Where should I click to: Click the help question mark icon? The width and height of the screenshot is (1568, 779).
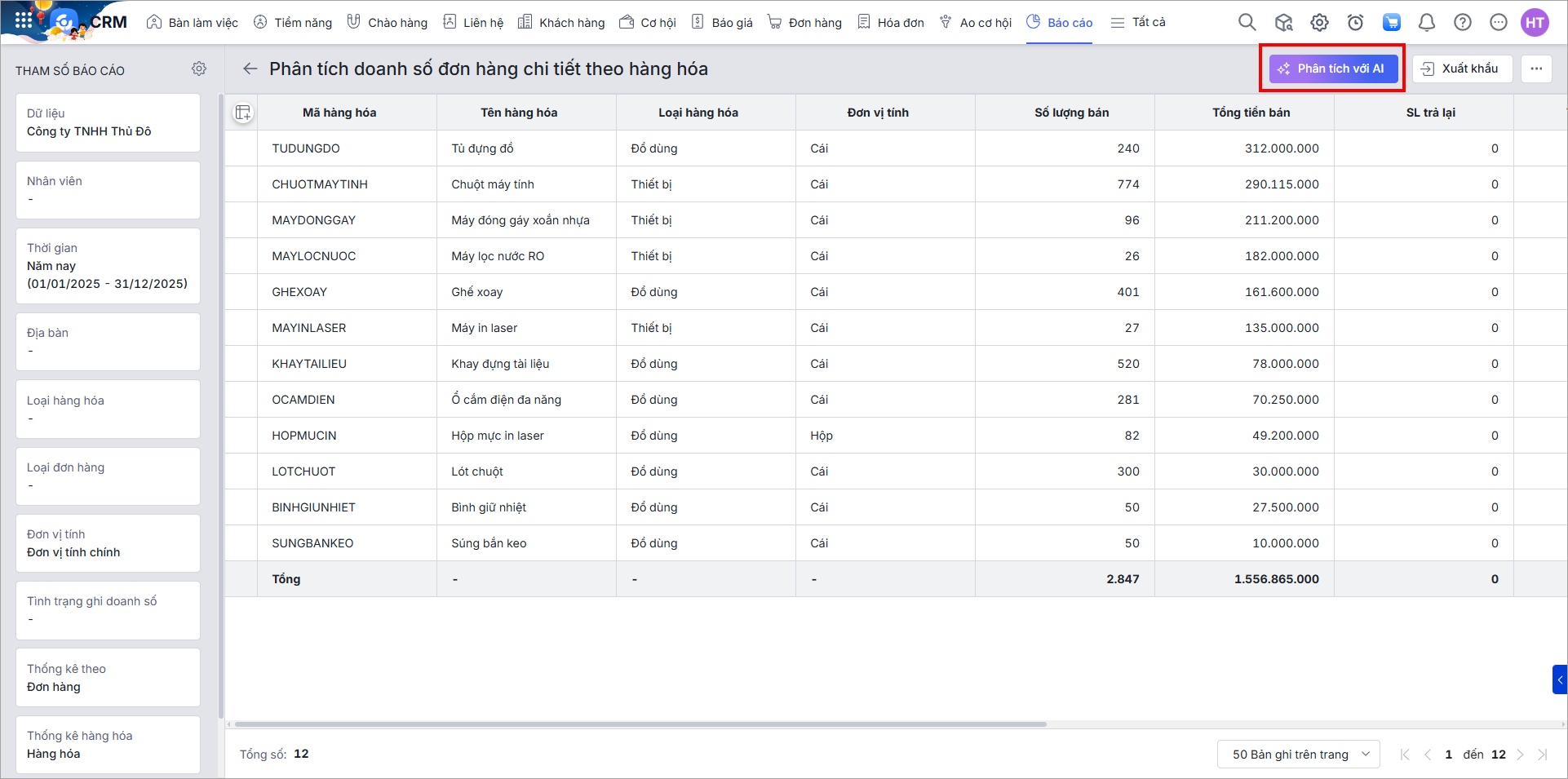tap(1463, 23)
